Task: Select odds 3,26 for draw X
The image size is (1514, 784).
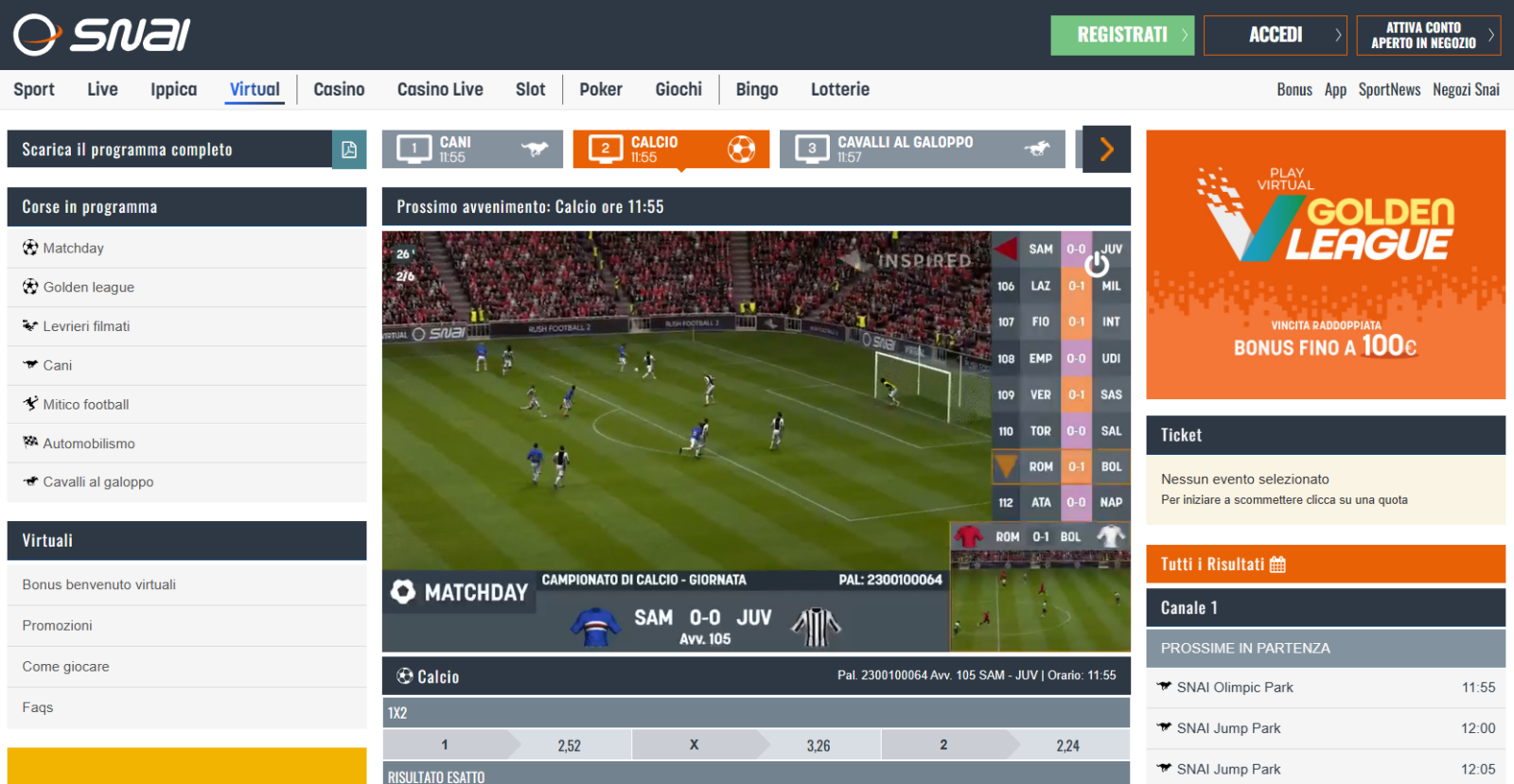Action: pos(819,745)
